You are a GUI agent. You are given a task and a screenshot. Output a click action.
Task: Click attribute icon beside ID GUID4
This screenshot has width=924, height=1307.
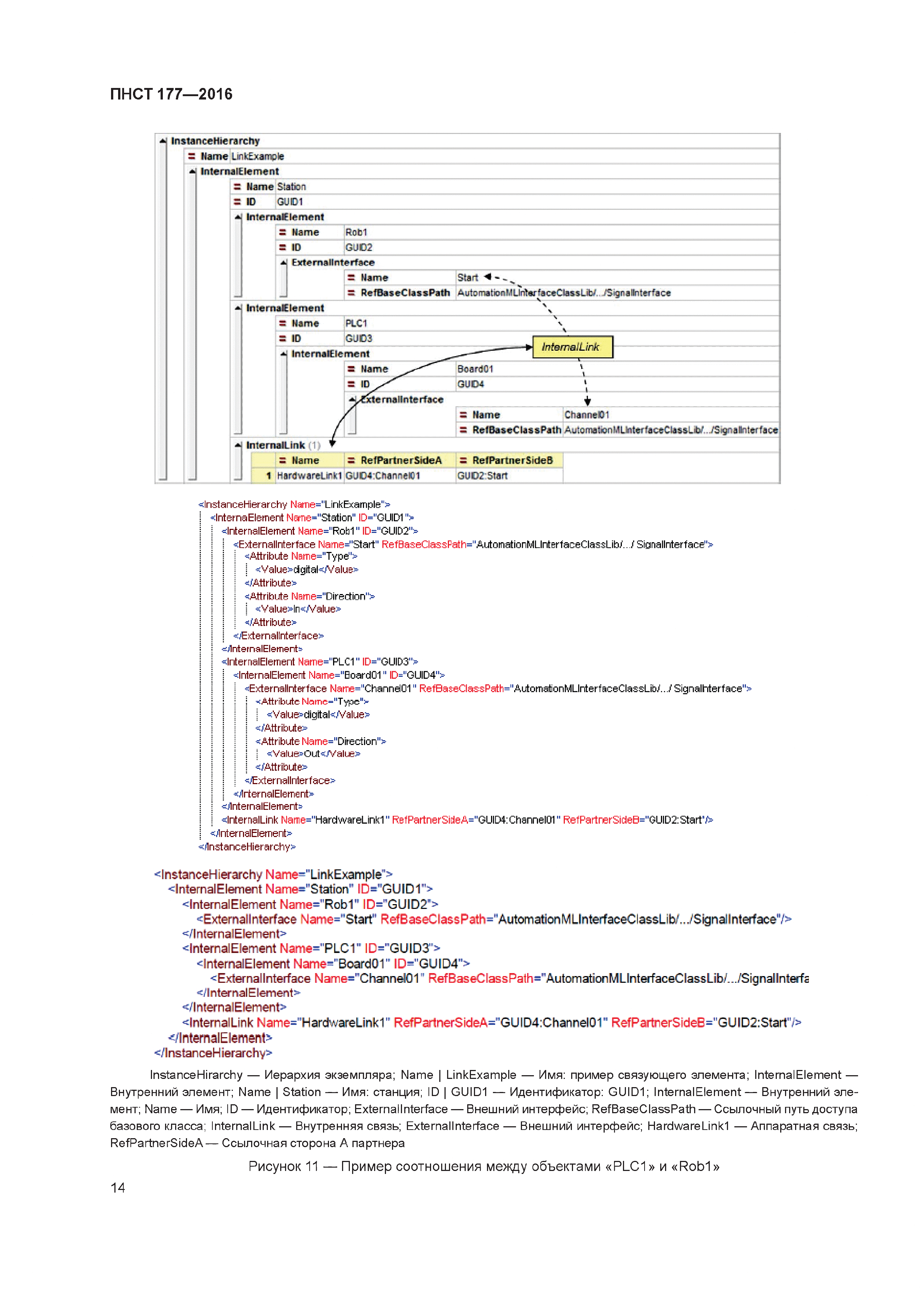[x=352, y=384]
